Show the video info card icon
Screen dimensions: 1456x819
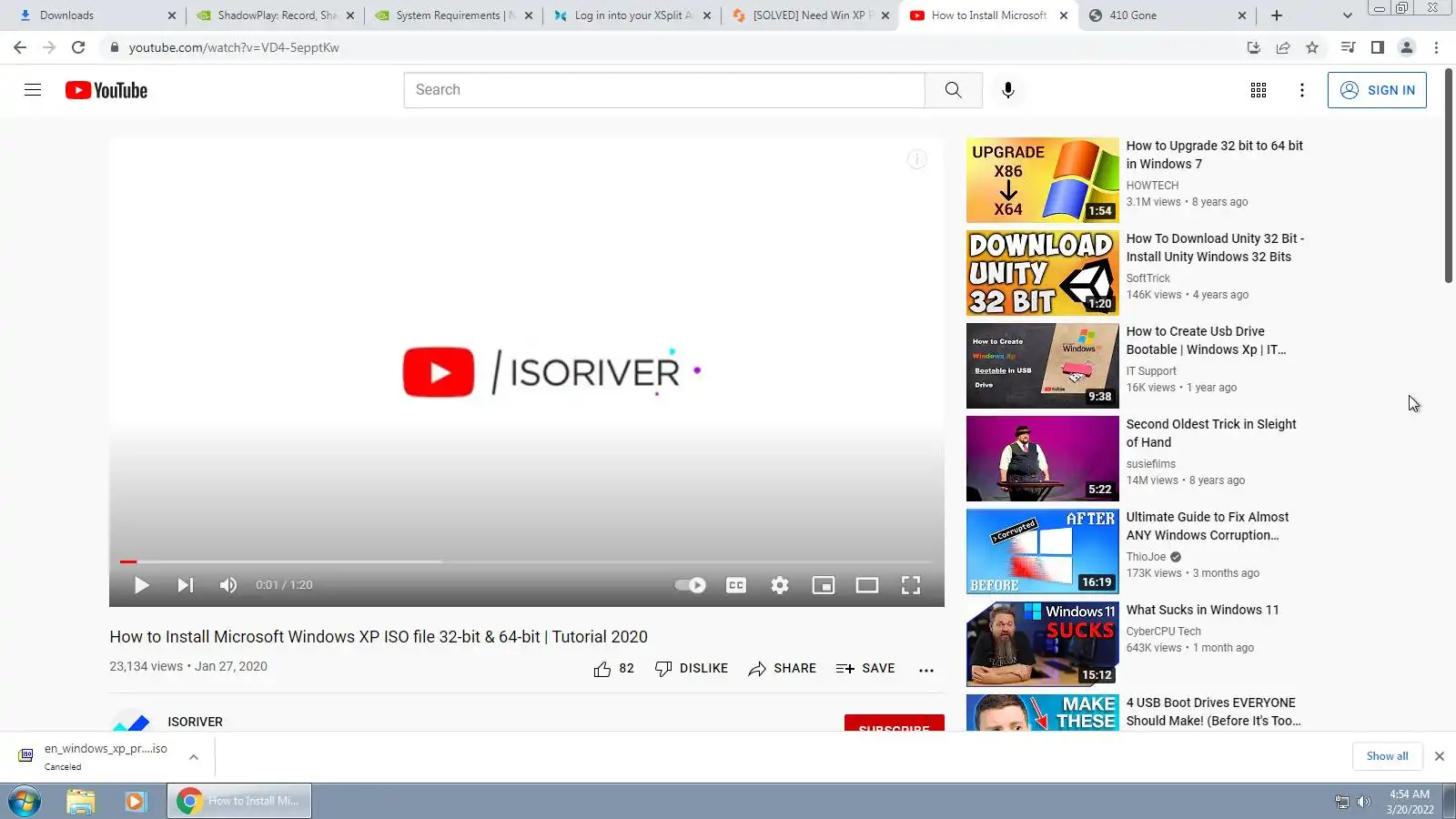coord(916,160)
